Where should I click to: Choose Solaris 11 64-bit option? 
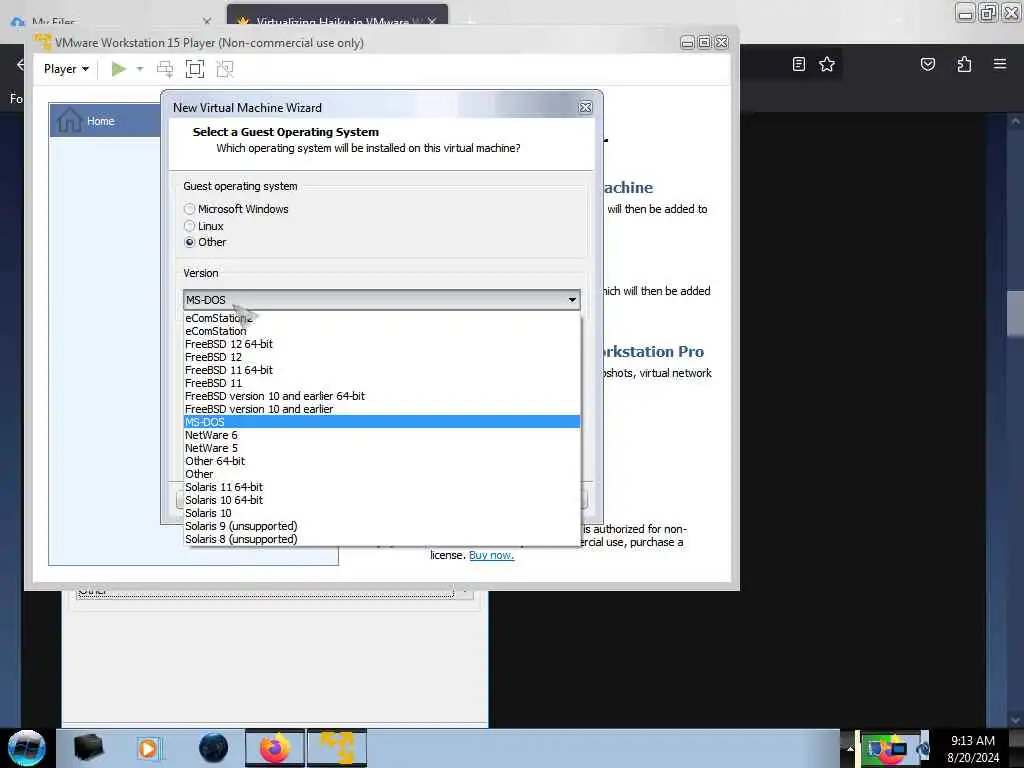[x=382, y=487]
